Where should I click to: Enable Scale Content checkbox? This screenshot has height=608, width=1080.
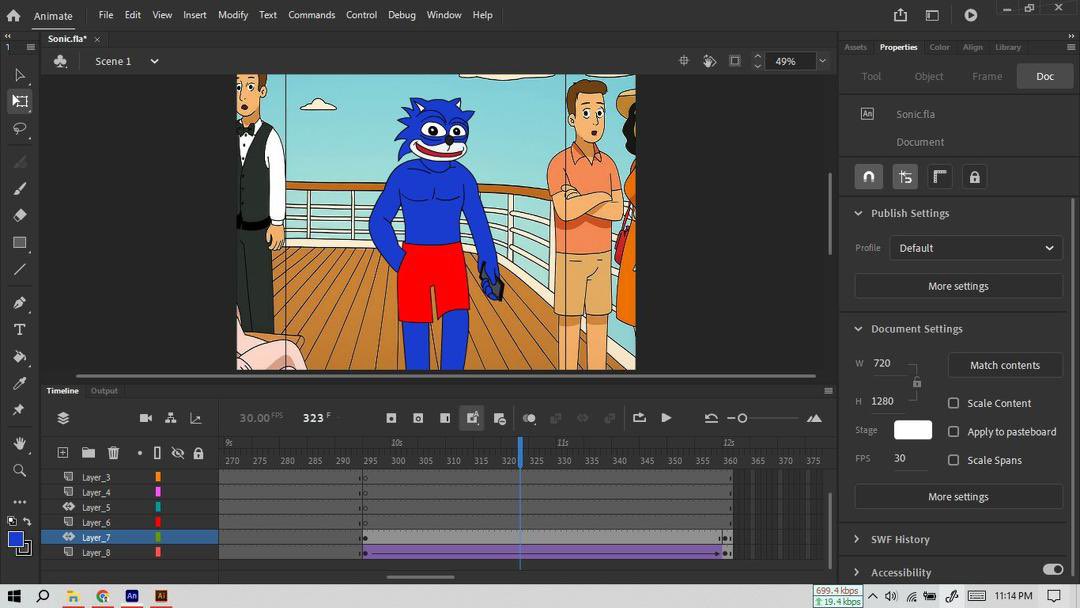[953, 403]
